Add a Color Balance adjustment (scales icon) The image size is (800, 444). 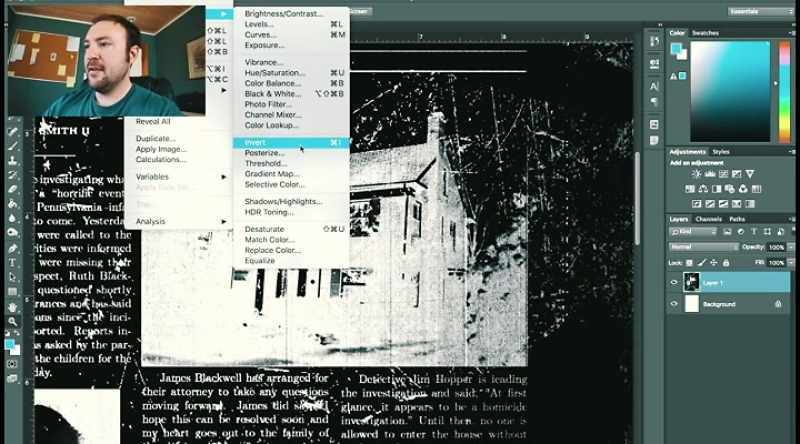click(703, 189)
